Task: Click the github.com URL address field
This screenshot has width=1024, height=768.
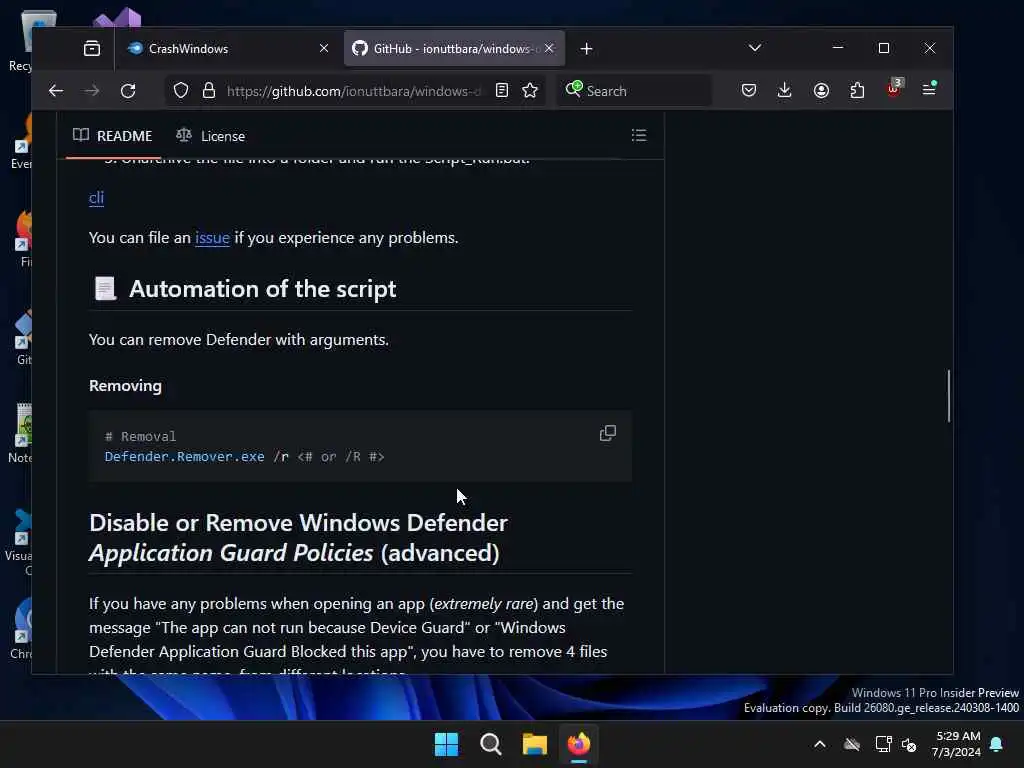Action: coord(353,91)
